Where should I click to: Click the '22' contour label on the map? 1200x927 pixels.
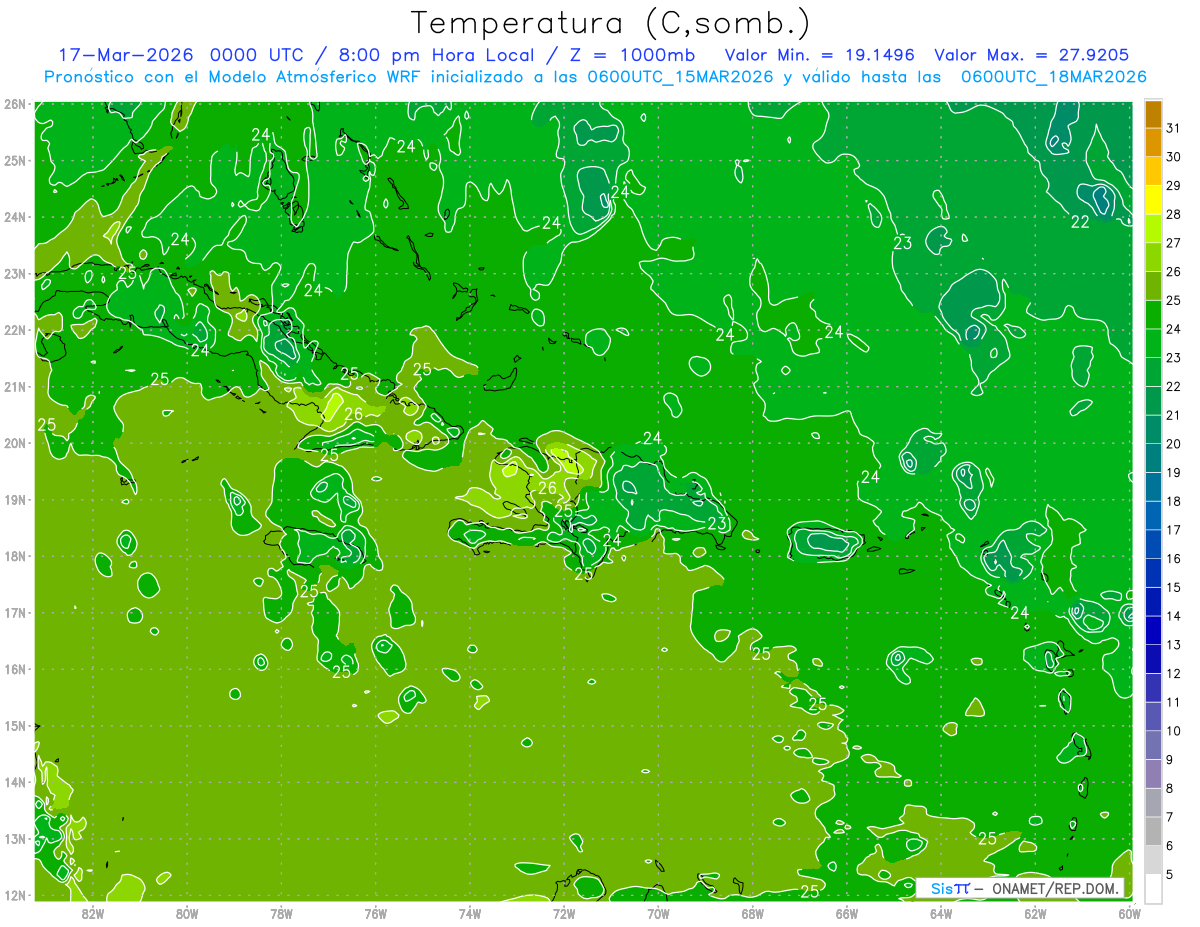pyautogui.click(x=1080, y=222)
